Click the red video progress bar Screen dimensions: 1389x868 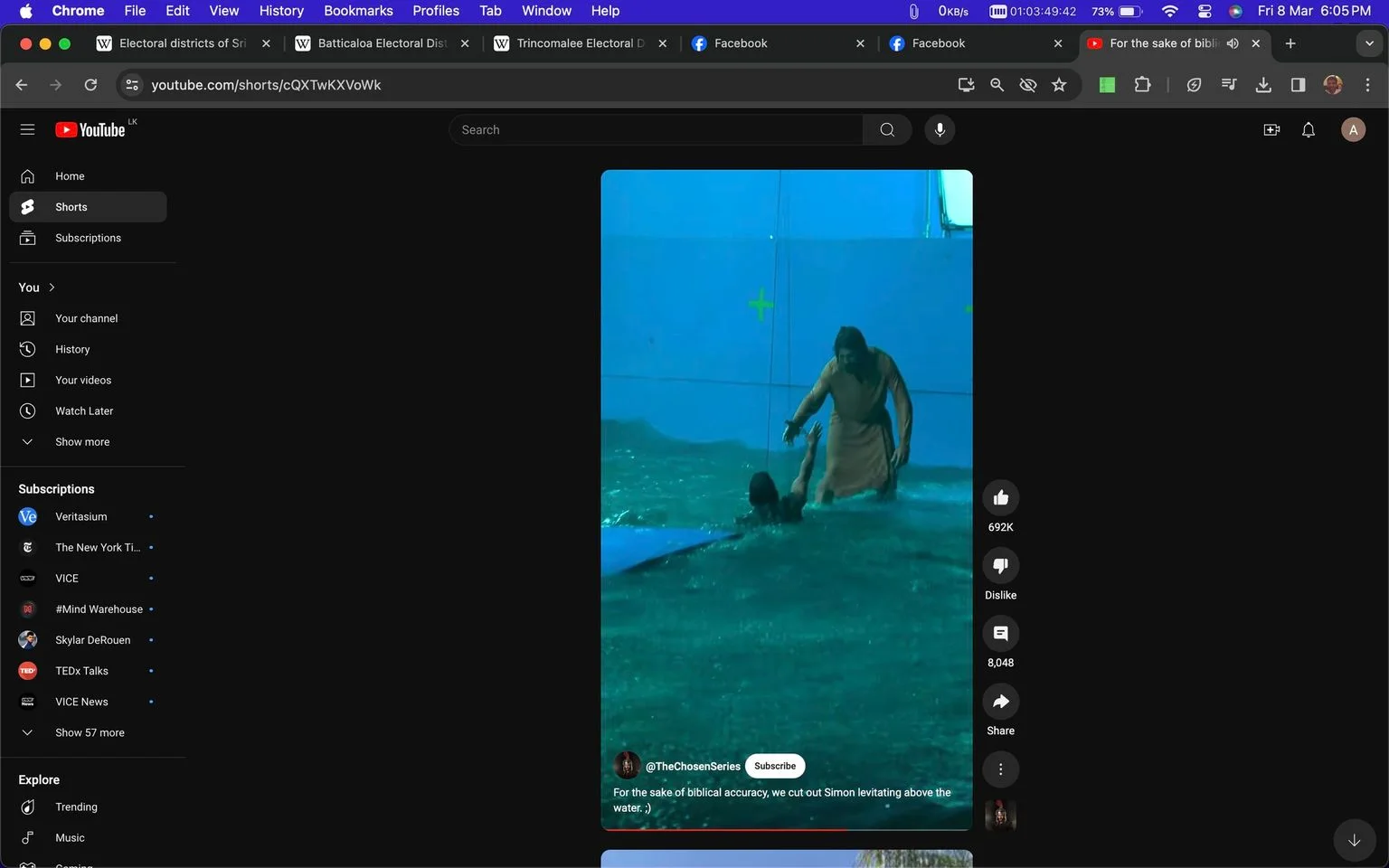click(724, 829)
